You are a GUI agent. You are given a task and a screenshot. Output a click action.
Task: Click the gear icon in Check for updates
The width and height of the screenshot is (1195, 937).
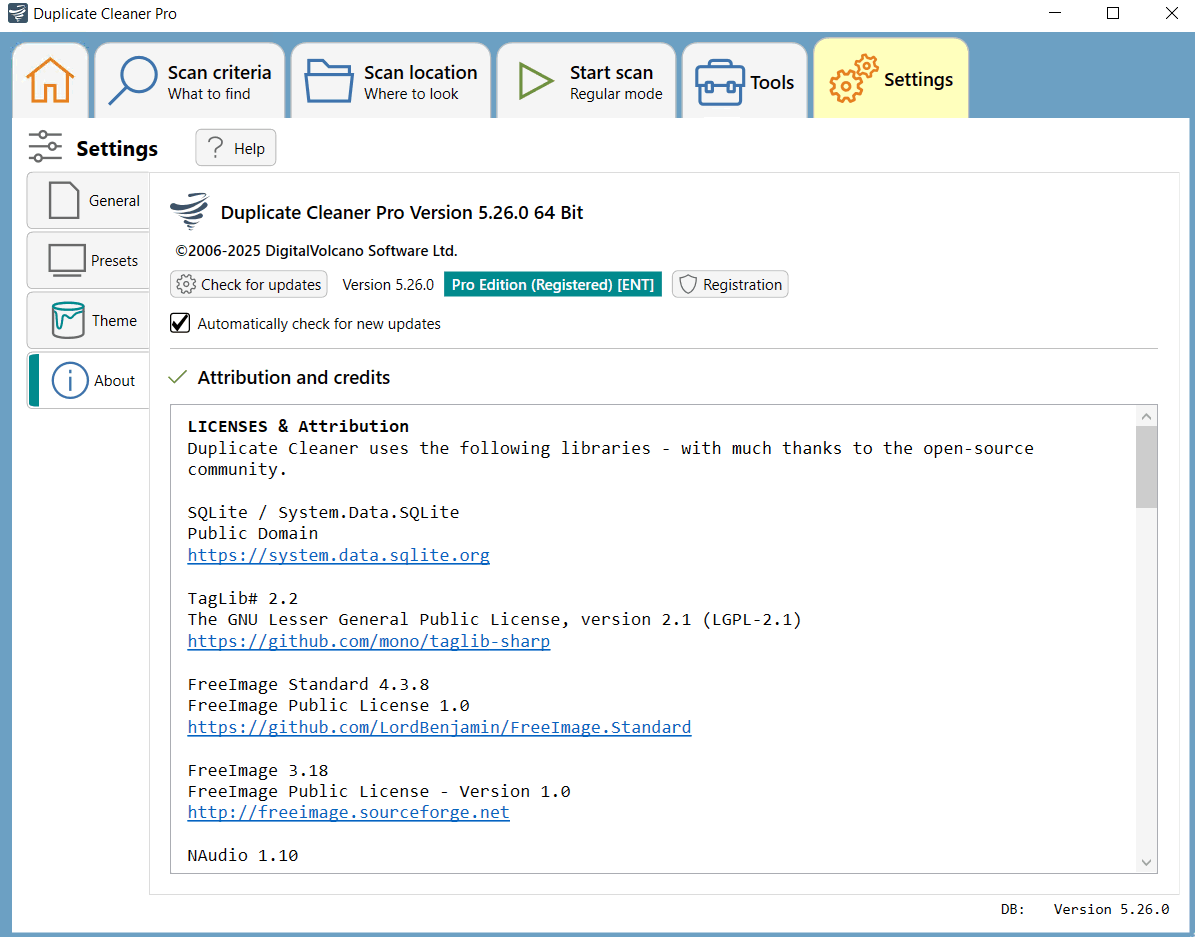pyautogui.click(x=186, y=284)
